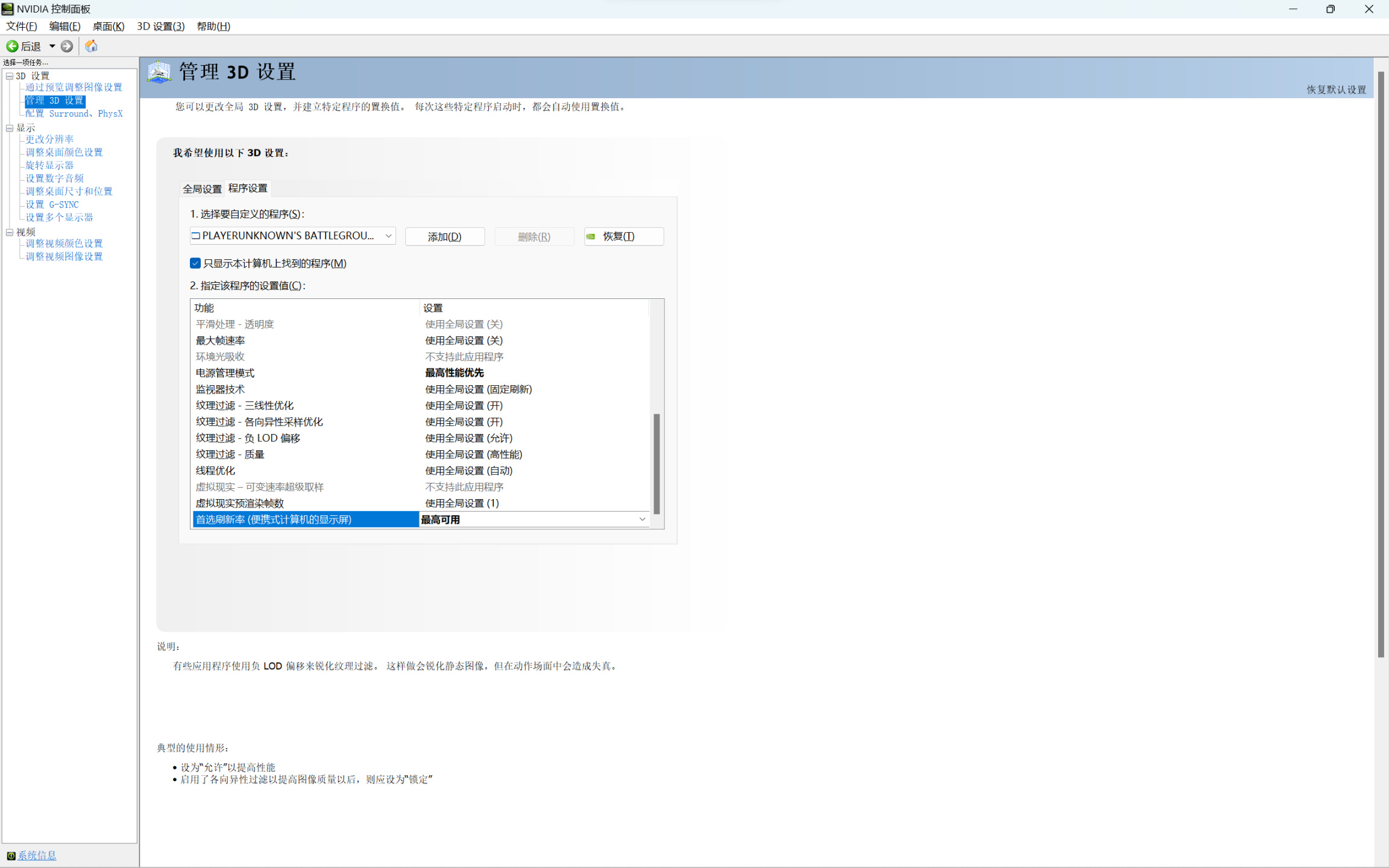Viewport: 1389px width, 868px height.
Task: Click the 使用全局设置 (自动) value
Action: coord(469,471)
